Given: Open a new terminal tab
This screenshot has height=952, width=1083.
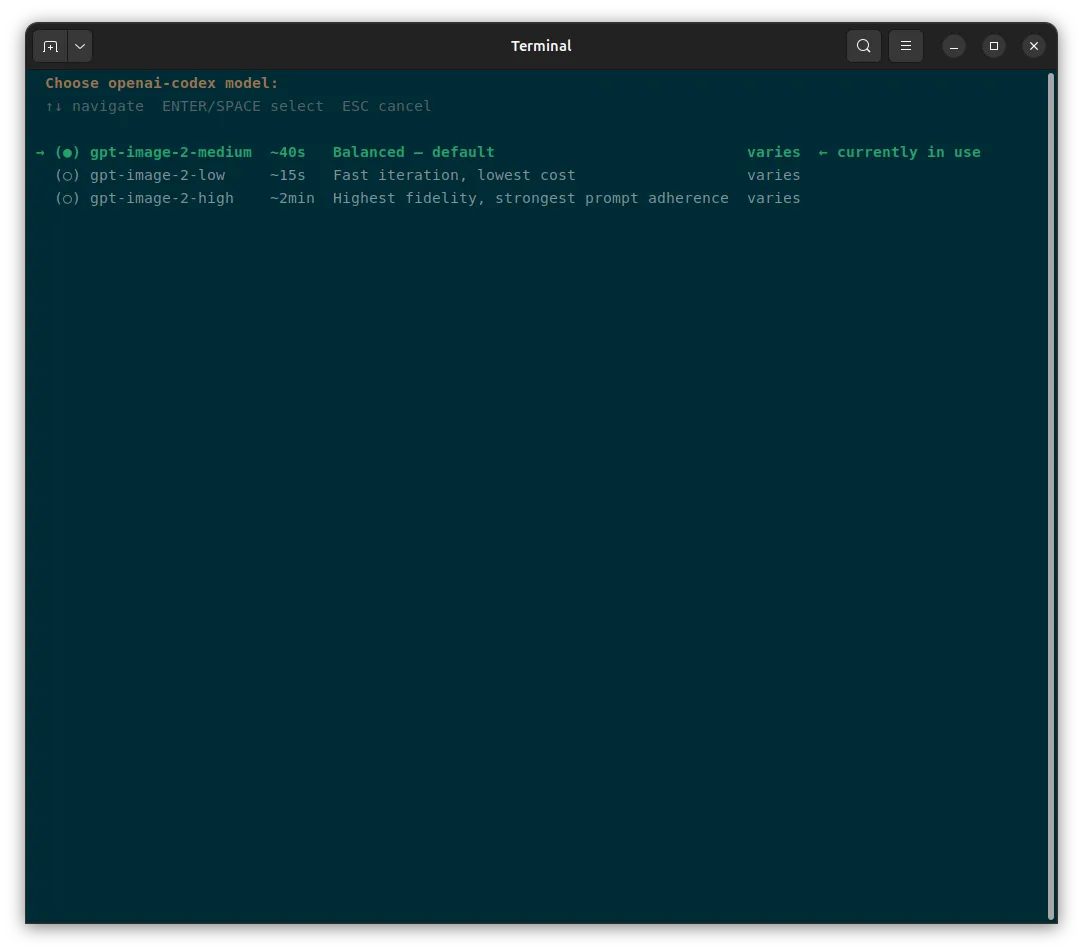Looking at the screenshot, I should [50, 46].
